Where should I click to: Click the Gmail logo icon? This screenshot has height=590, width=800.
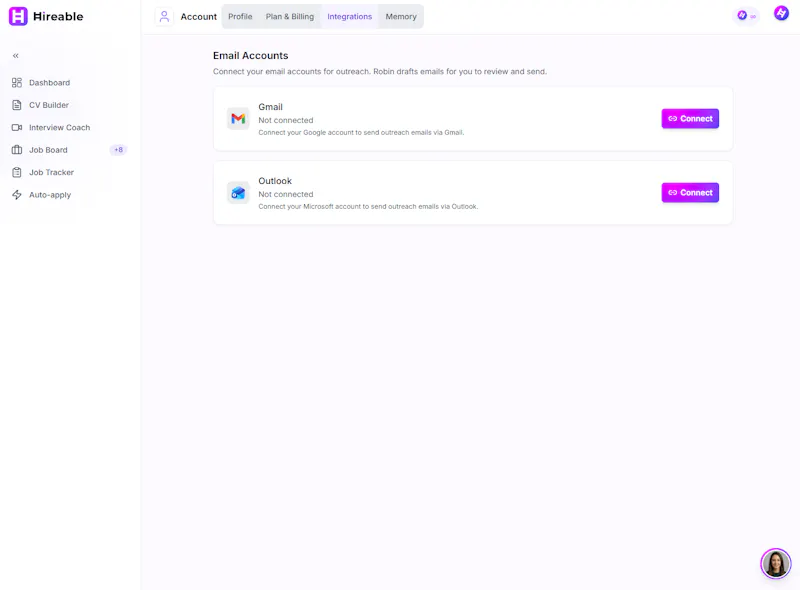click(238, 119)
